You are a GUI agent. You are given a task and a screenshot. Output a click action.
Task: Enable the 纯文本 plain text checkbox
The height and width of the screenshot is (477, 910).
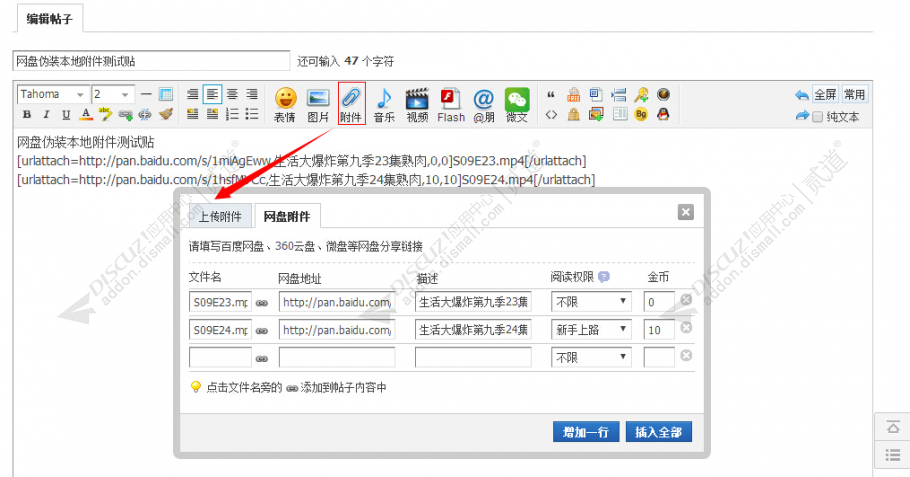tap(817, 117)
